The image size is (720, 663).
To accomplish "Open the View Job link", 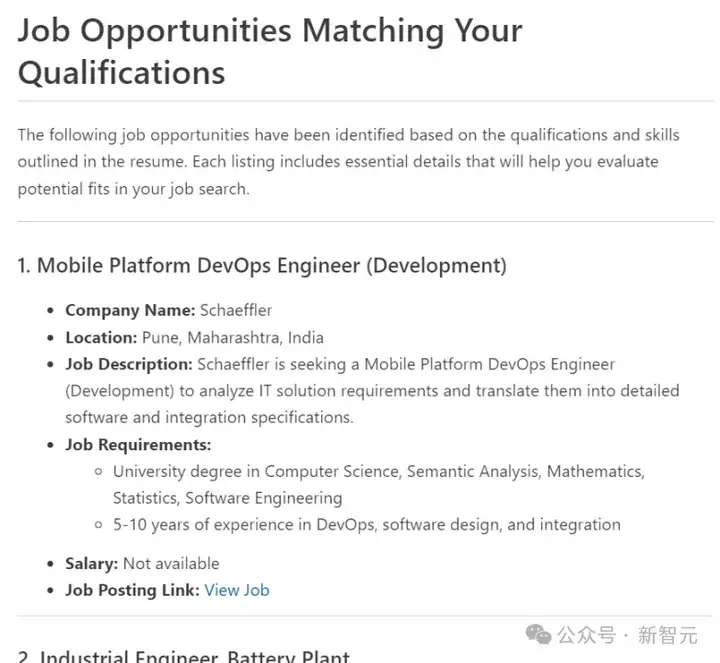I will point(236,590).
